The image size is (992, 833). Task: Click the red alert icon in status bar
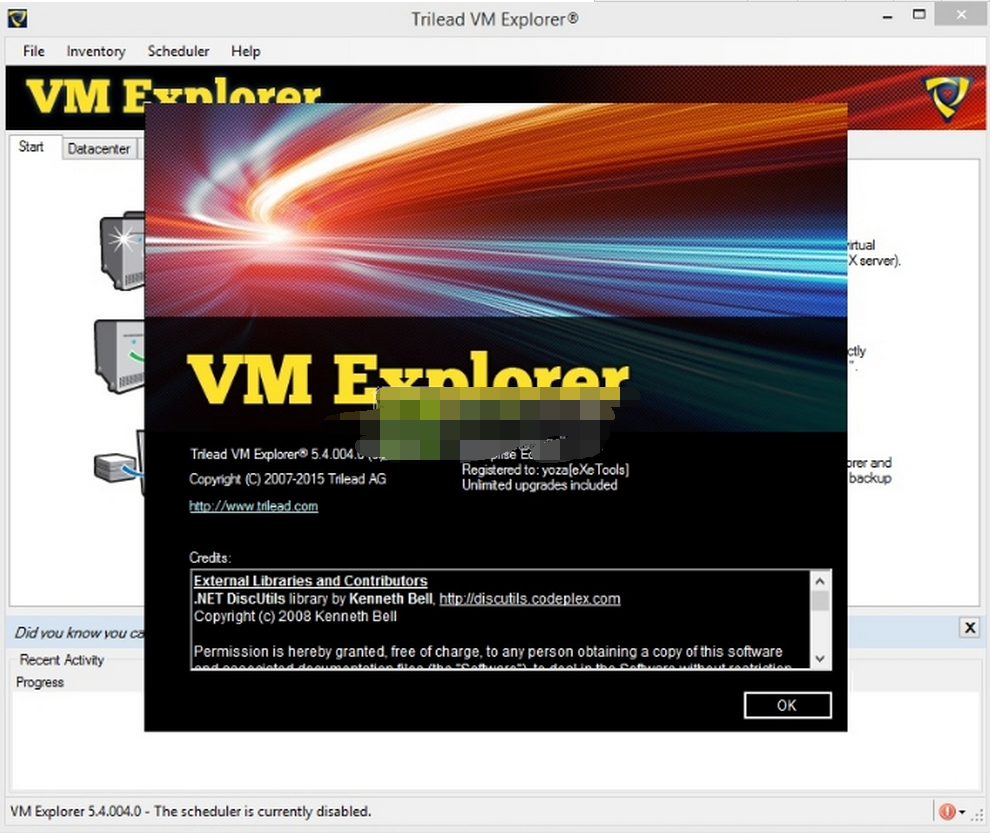[x=947, y=811]
